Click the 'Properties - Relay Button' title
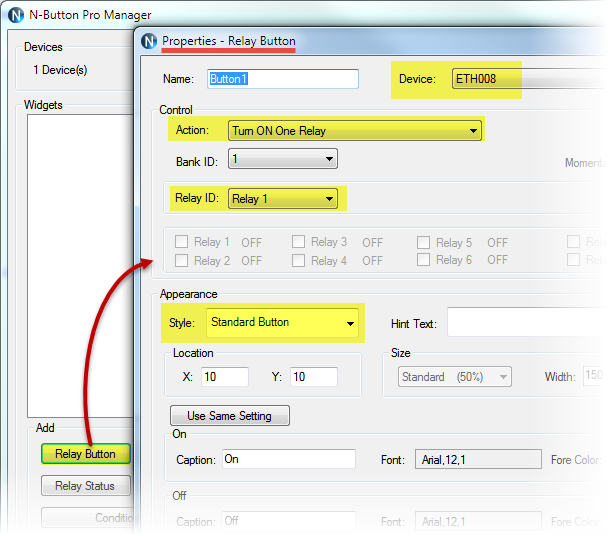The height and width of the screenshot is (536, 608). [x=229, y=41]
